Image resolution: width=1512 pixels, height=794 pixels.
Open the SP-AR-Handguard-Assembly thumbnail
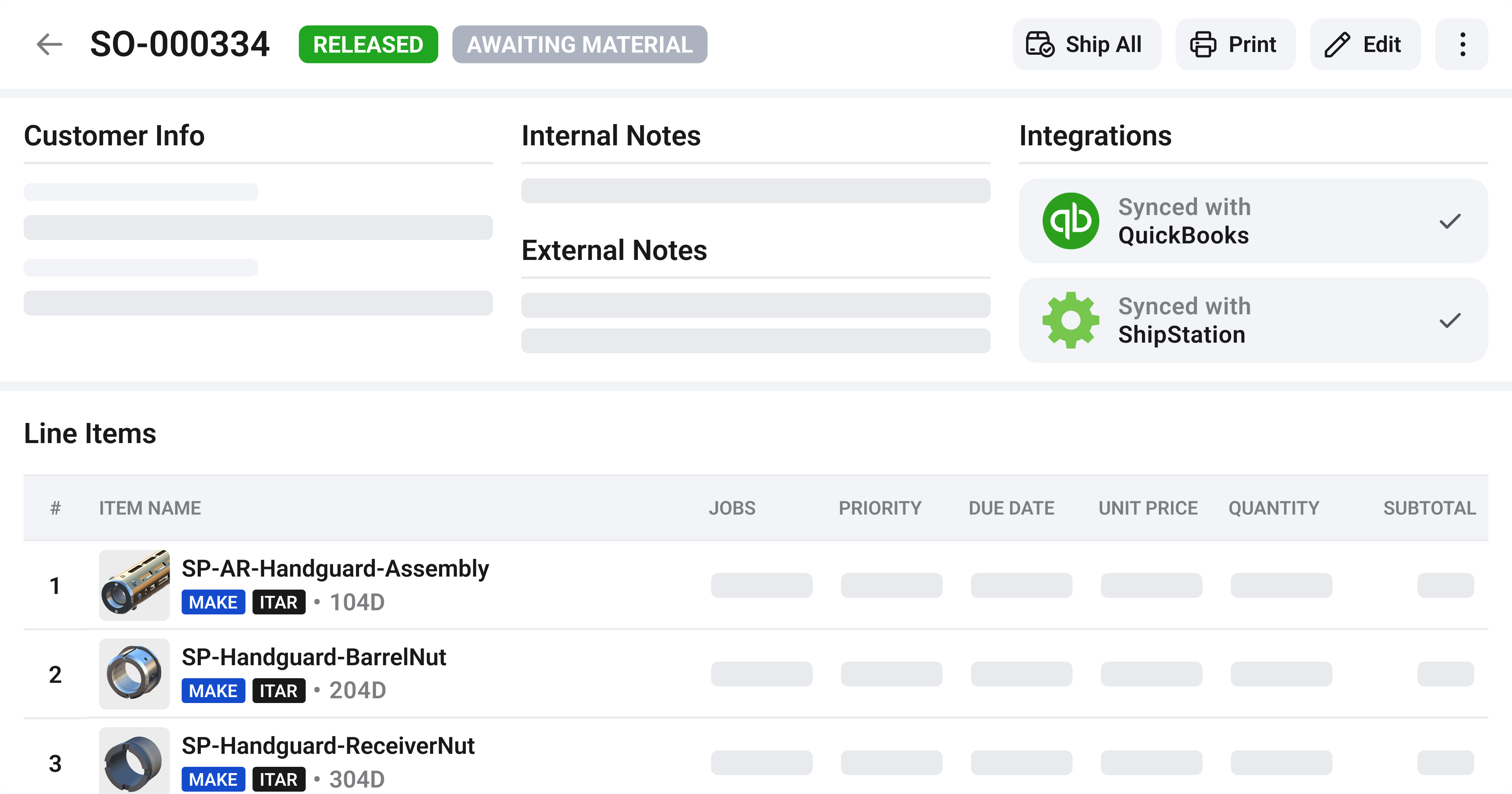(134, 585)
